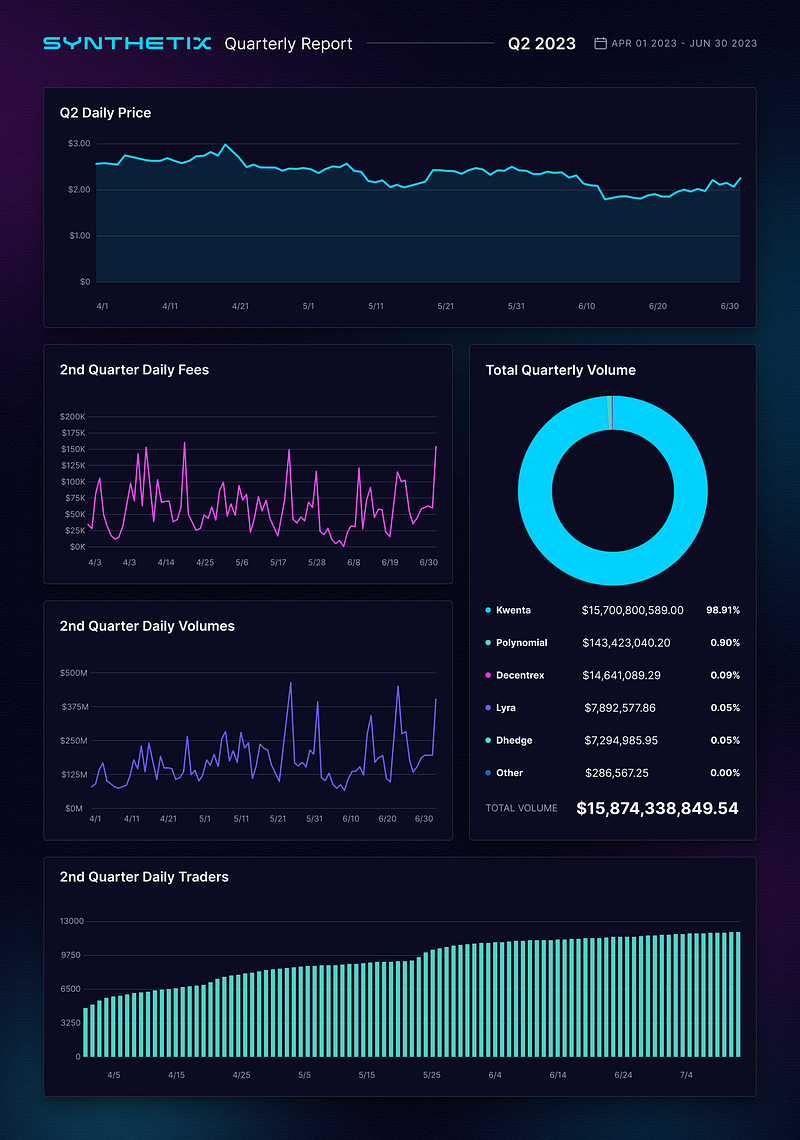
Task: Click the Dhedge green legend dot
Action: coord(488,740)
